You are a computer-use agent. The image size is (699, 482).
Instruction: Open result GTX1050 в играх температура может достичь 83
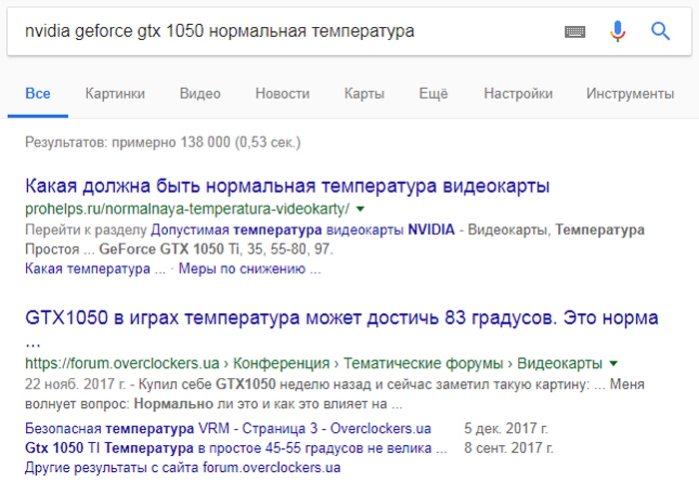(341, 318)
